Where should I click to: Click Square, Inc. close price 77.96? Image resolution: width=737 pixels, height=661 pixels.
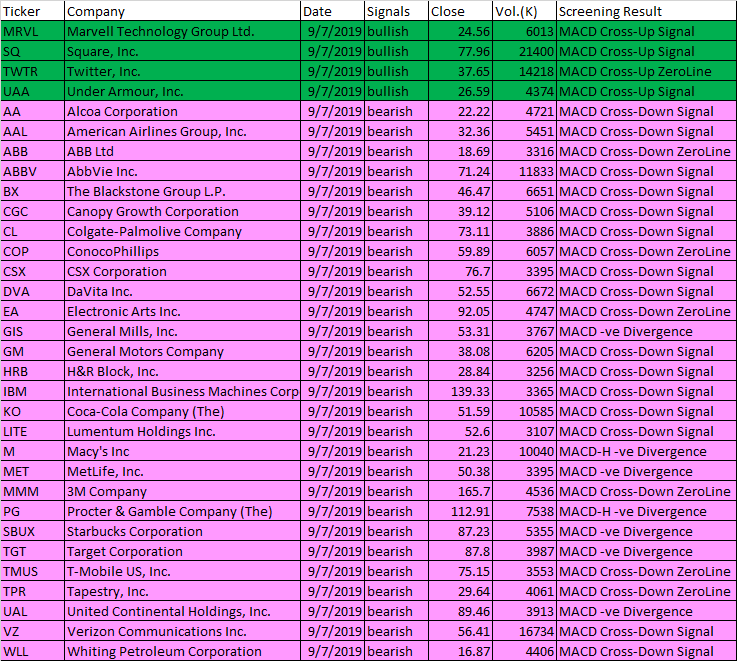point(460,51)
